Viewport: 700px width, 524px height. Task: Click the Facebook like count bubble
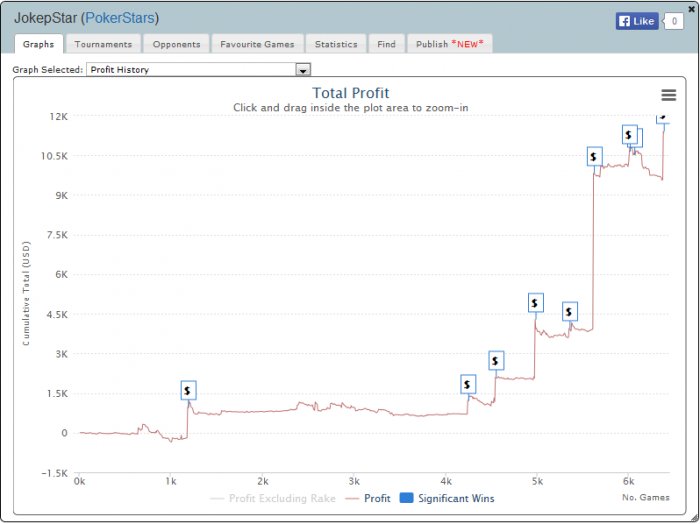click(674, 21)
